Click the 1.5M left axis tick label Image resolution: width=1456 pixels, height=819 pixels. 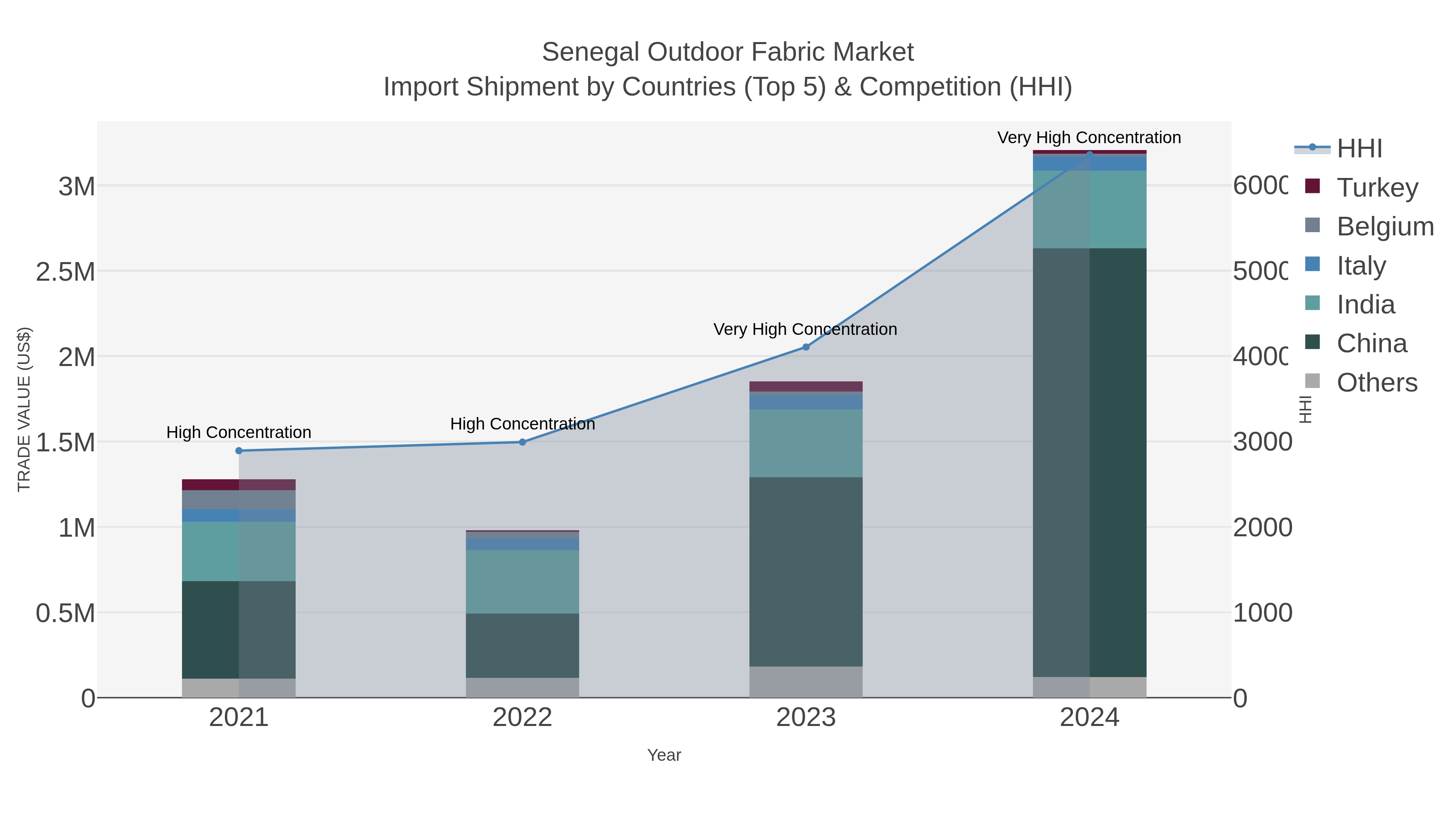click(x=66, y=442)
